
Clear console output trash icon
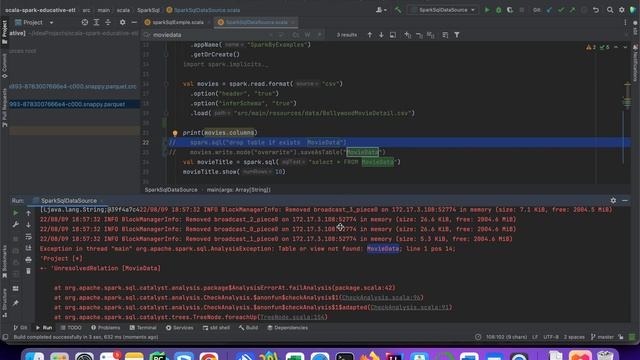pos(28,271)
